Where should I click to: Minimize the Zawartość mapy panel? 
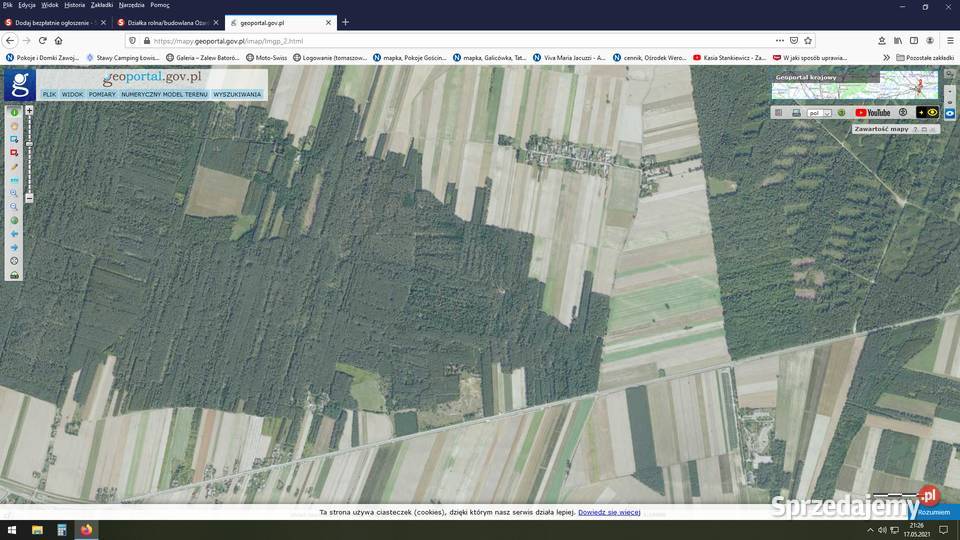tap(924, 129)
